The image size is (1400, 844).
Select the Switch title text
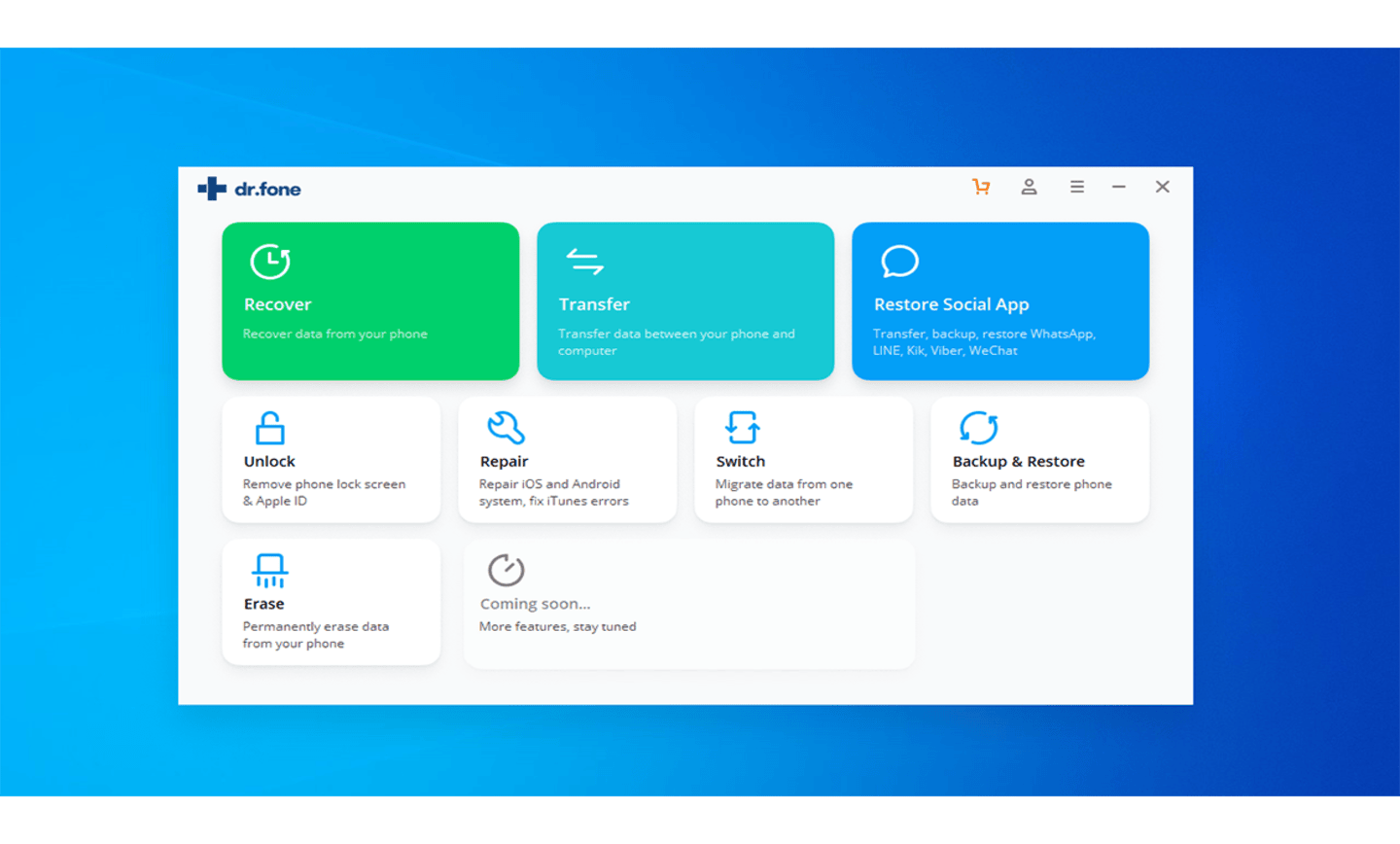click(740, 462)
